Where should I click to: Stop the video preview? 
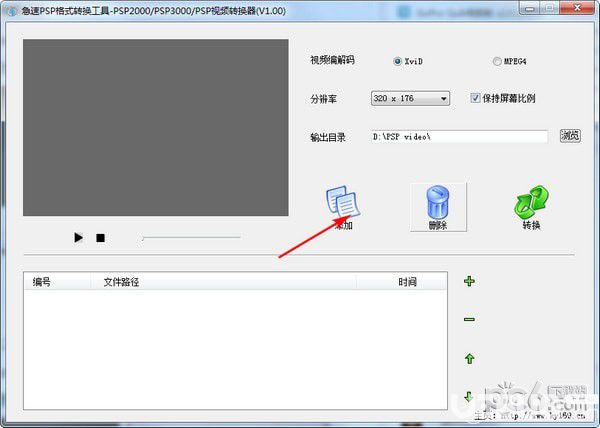[x=100, y=238]
